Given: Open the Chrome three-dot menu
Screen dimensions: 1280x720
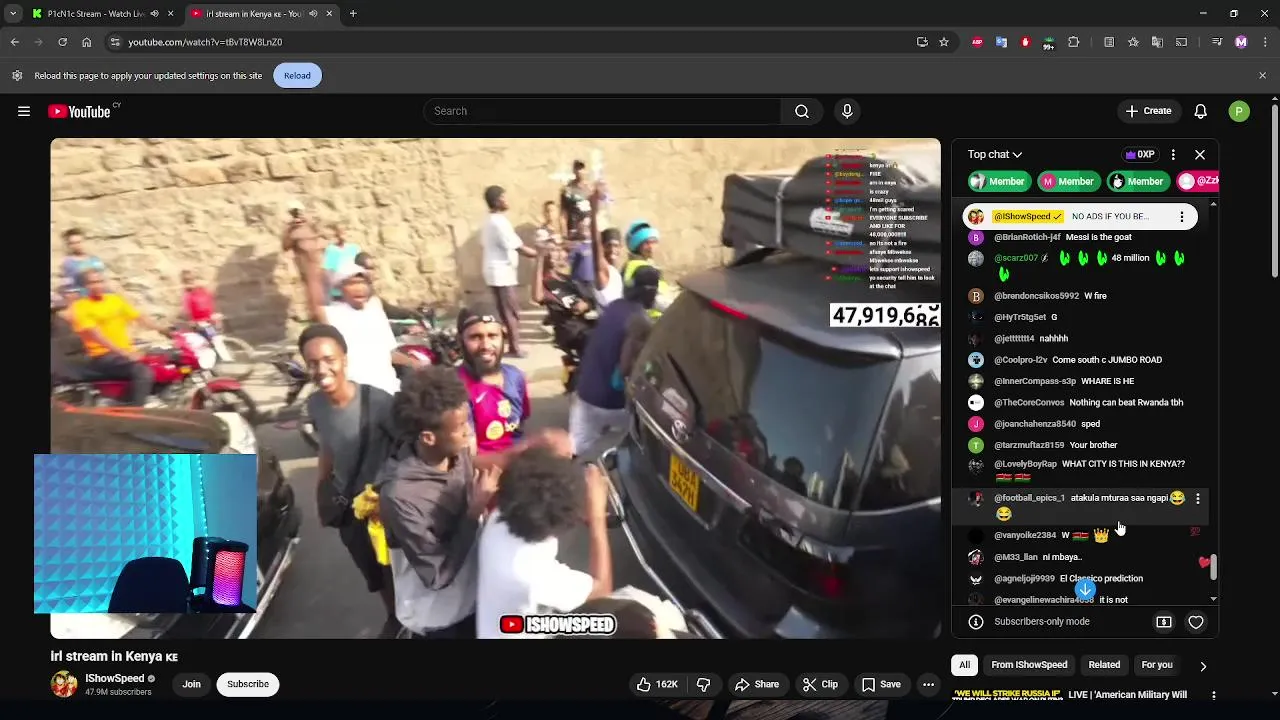Looking at the screenshot, I should tap(1263, 42).
